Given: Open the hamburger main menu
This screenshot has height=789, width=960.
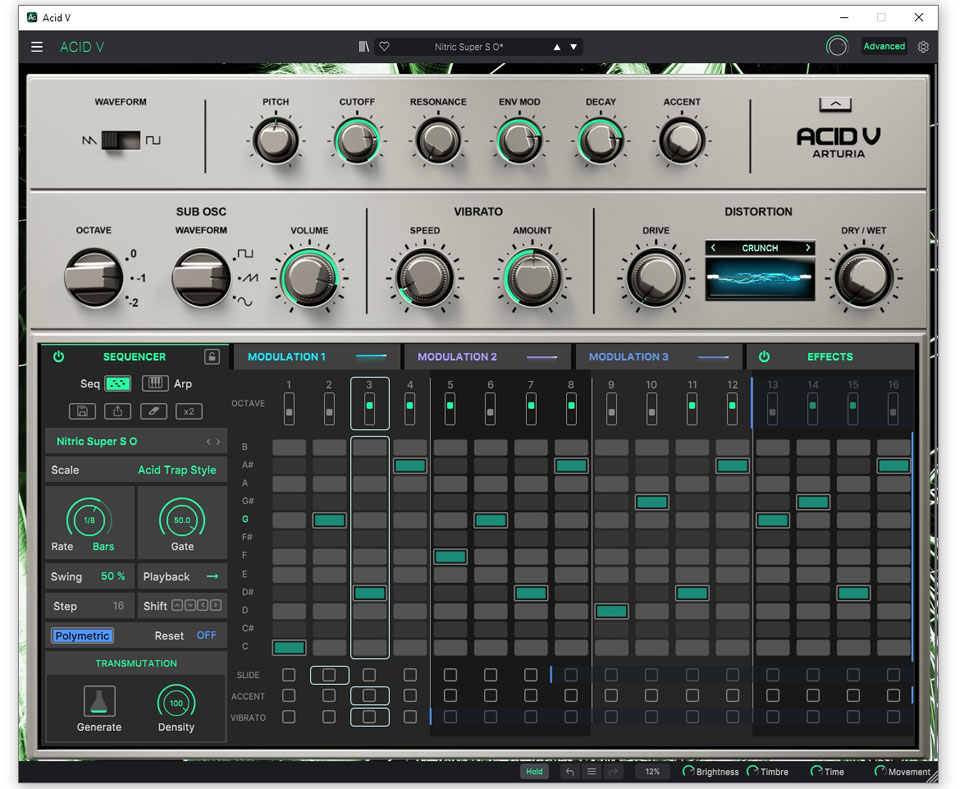Looking at the screenshot, I should point(37,47).
